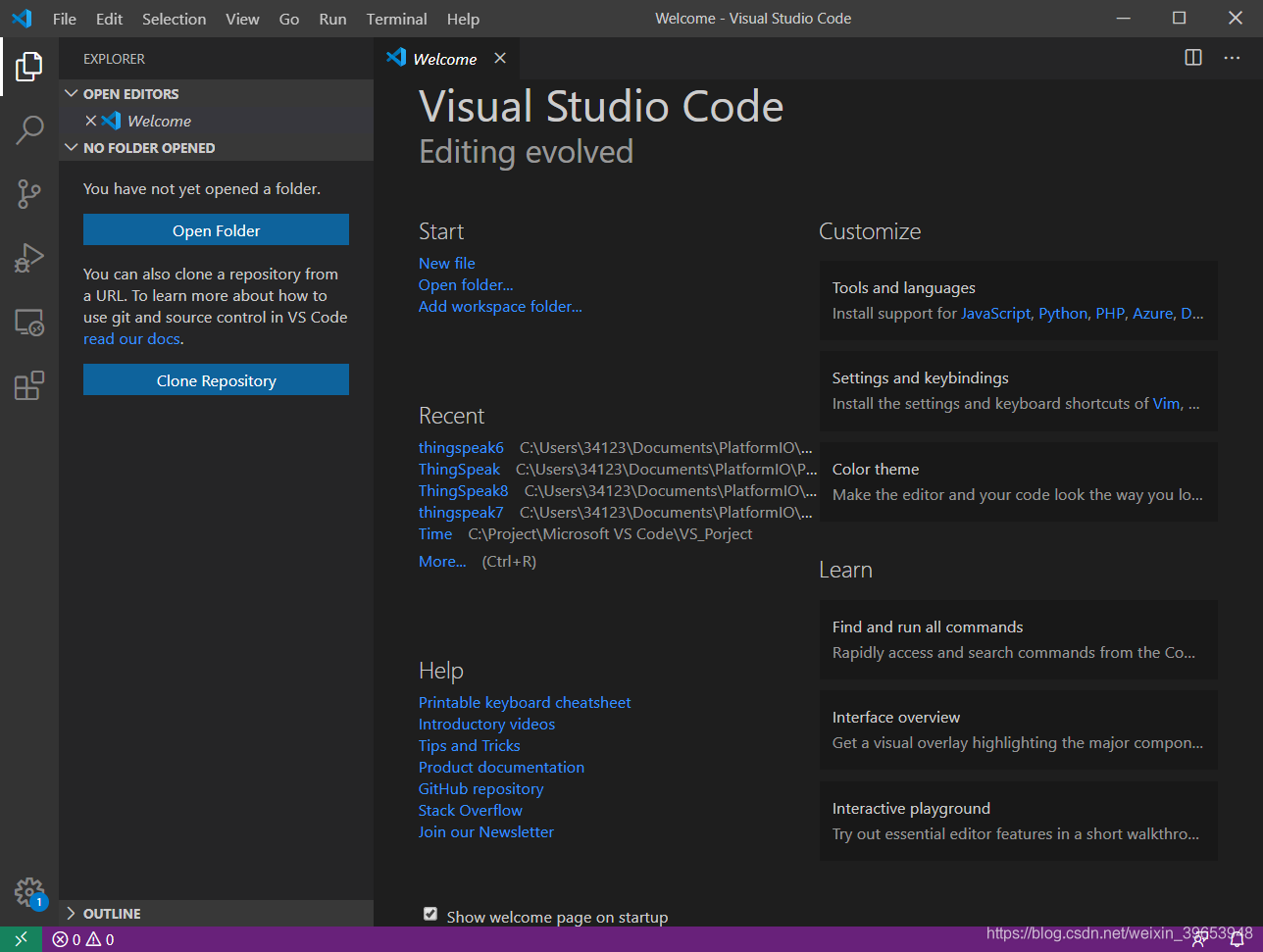This screenshot has width=1263, height=952.
Task: Click the remote window indicator in status bar
Action: [21, 939]
